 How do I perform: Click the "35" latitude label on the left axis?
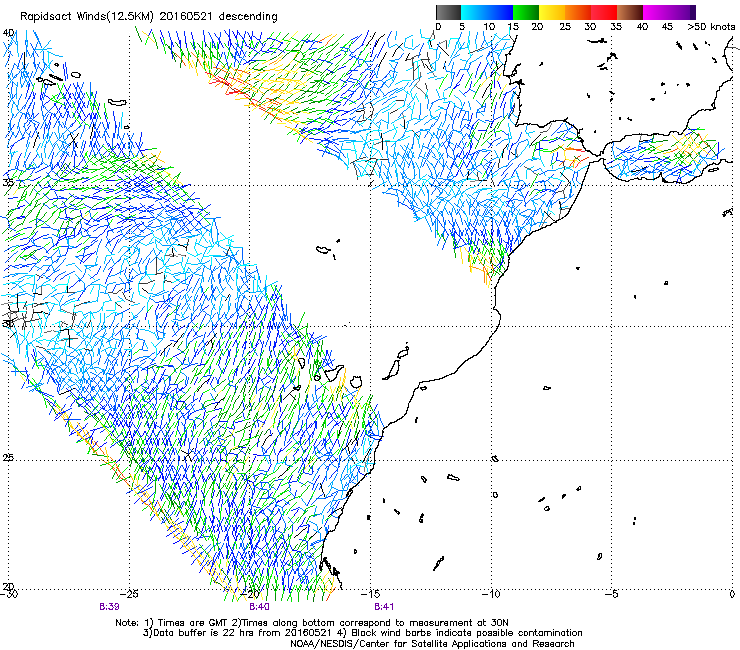click(8, 182)
